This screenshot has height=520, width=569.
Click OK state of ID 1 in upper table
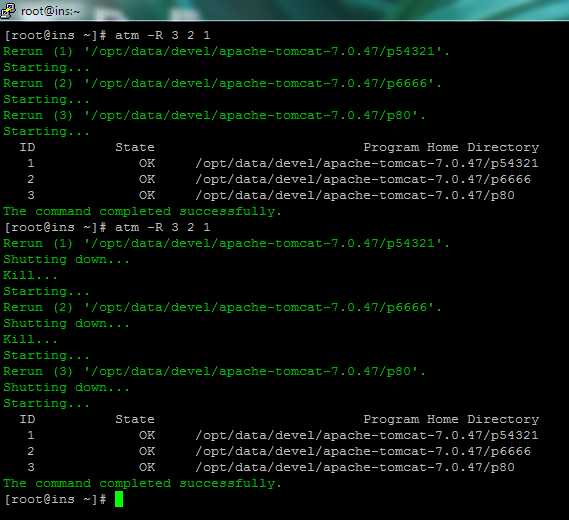pyautogui.click(x=147, y=163)
